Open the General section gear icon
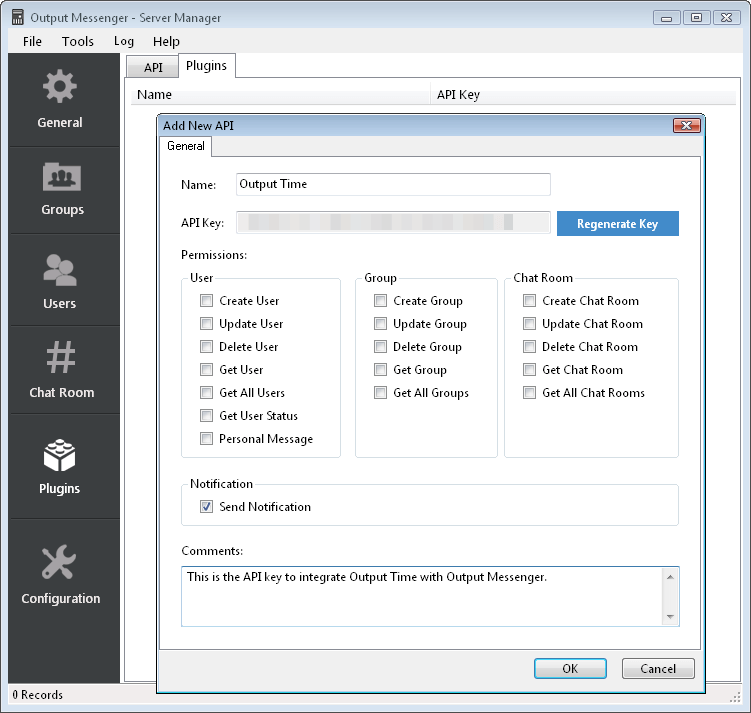The image size is (751, 713). point(59,87)
